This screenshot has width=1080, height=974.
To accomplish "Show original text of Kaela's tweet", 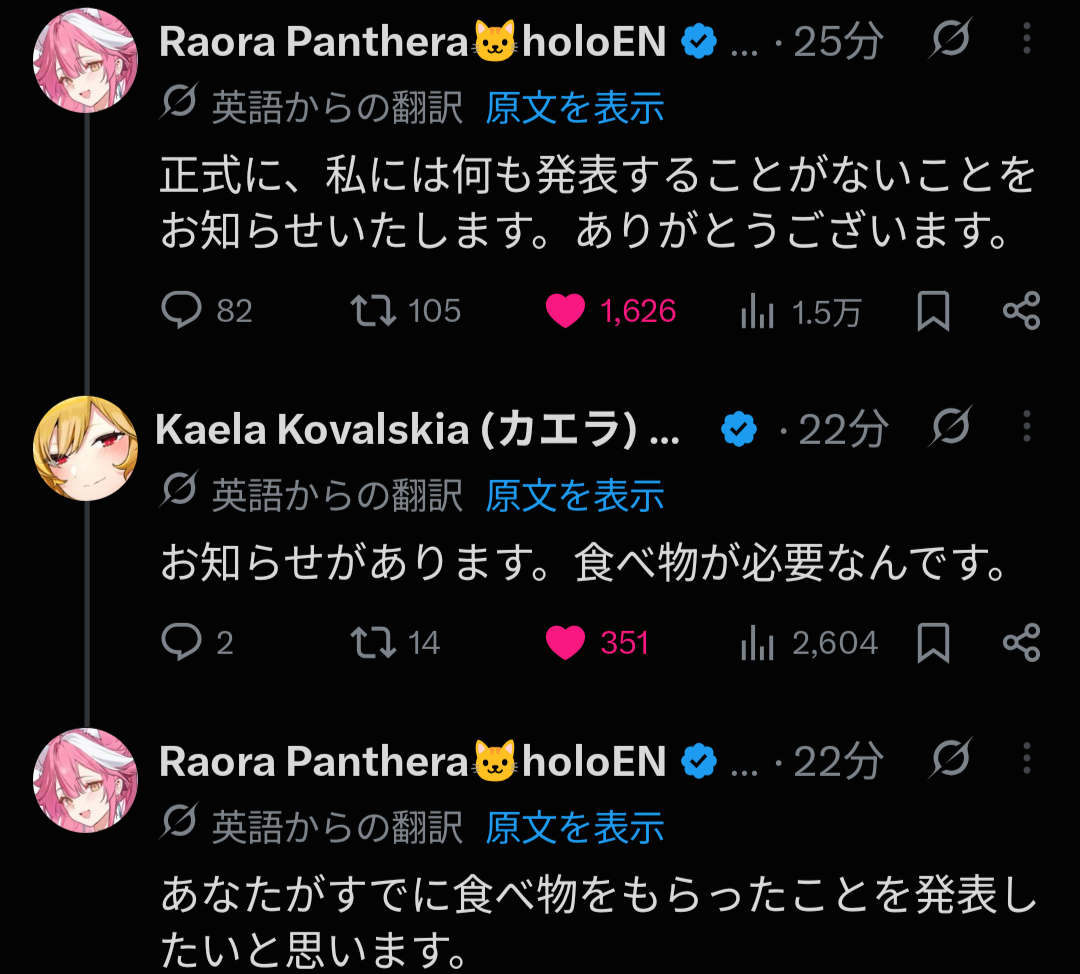I will pyautogui.click(x=574, y=495).
